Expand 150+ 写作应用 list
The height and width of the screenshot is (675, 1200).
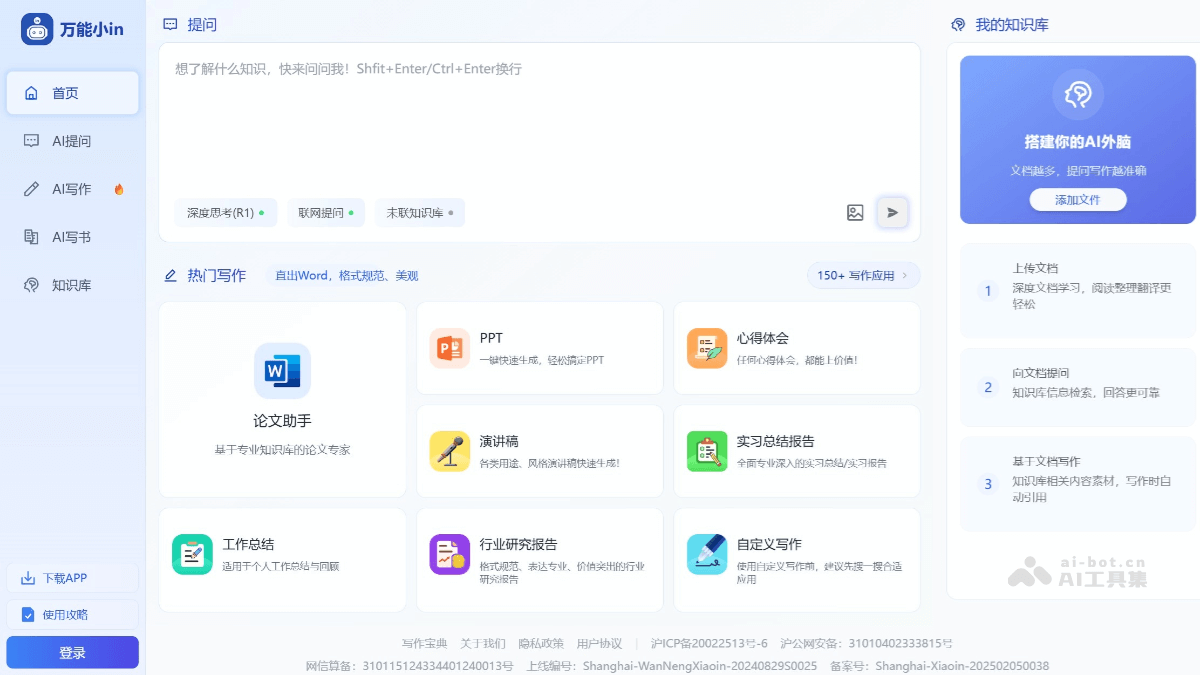pyautogui.click(x=862, y=275)
